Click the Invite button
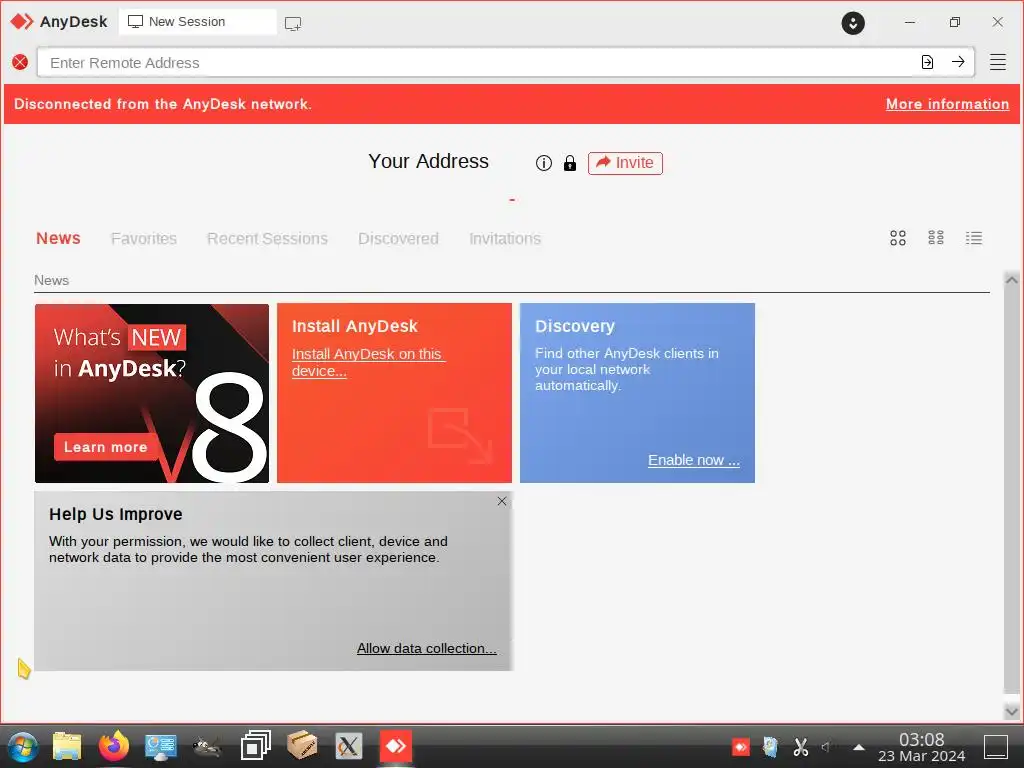1024x768 pixels. point(625,163)
